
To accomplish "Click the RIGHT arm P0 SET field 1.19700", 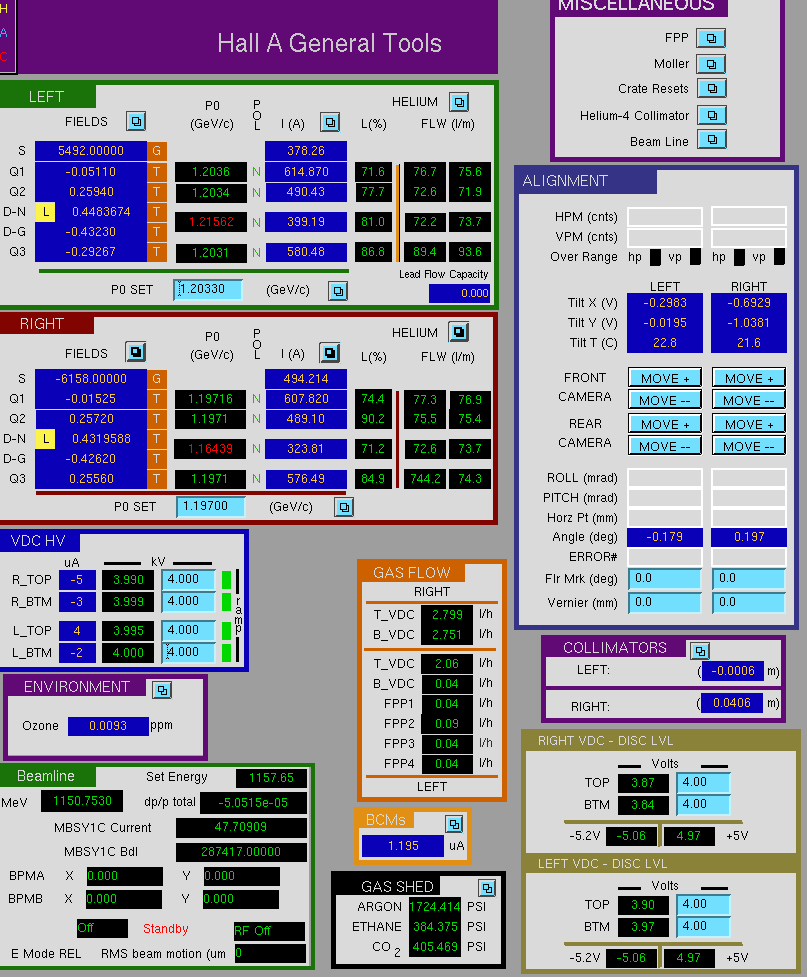I will [211, 506].
